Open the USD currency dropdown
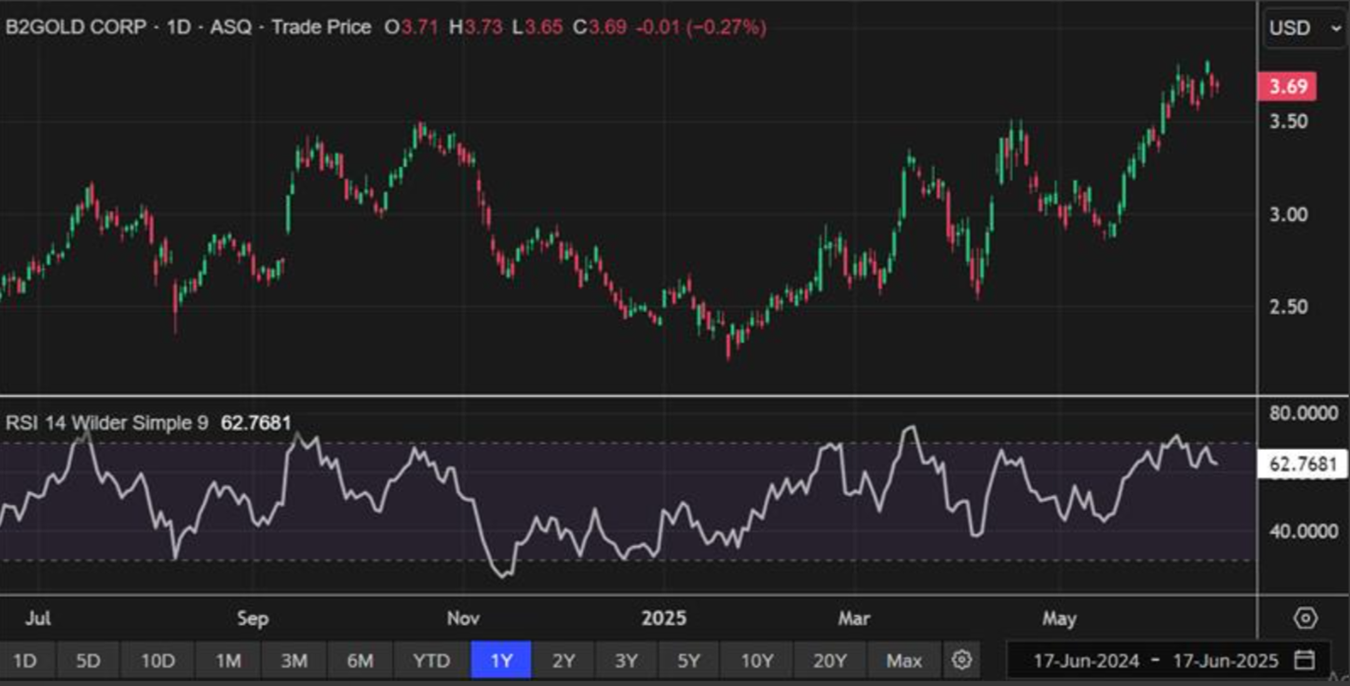The image size is (1350, 686). pos(1306,28)
